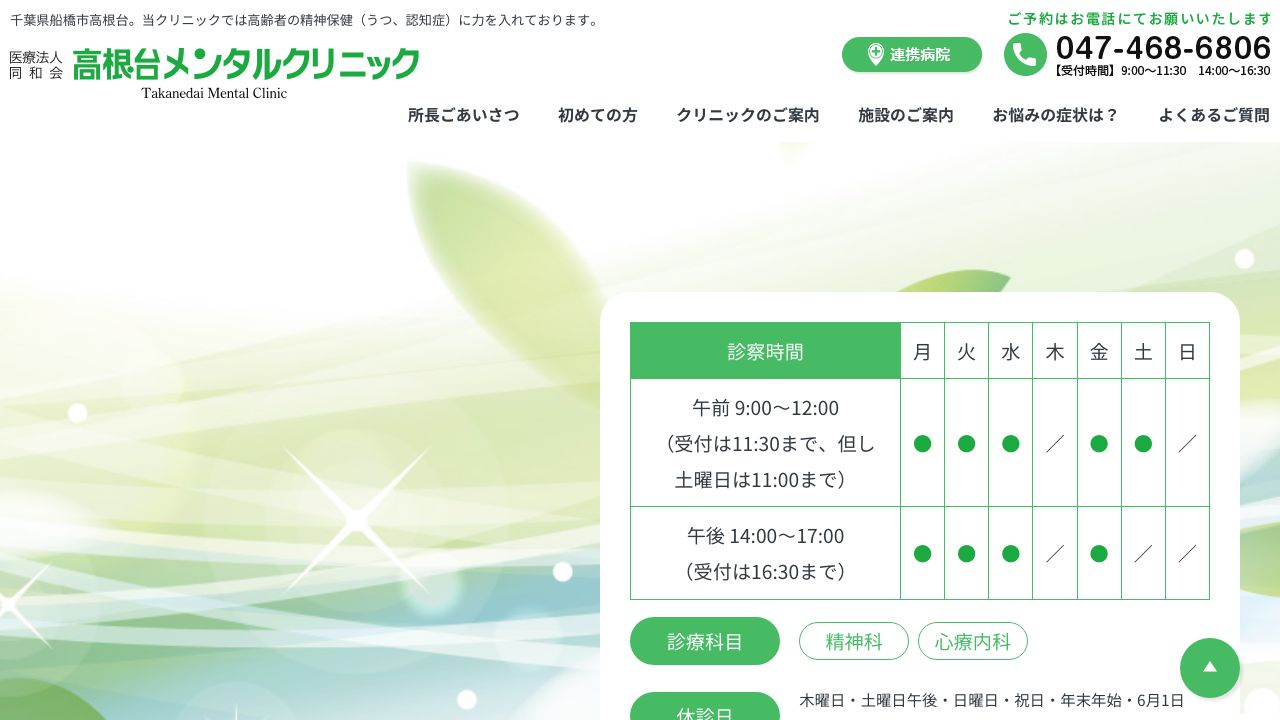Click the 連携病院 button

(911, 55)
